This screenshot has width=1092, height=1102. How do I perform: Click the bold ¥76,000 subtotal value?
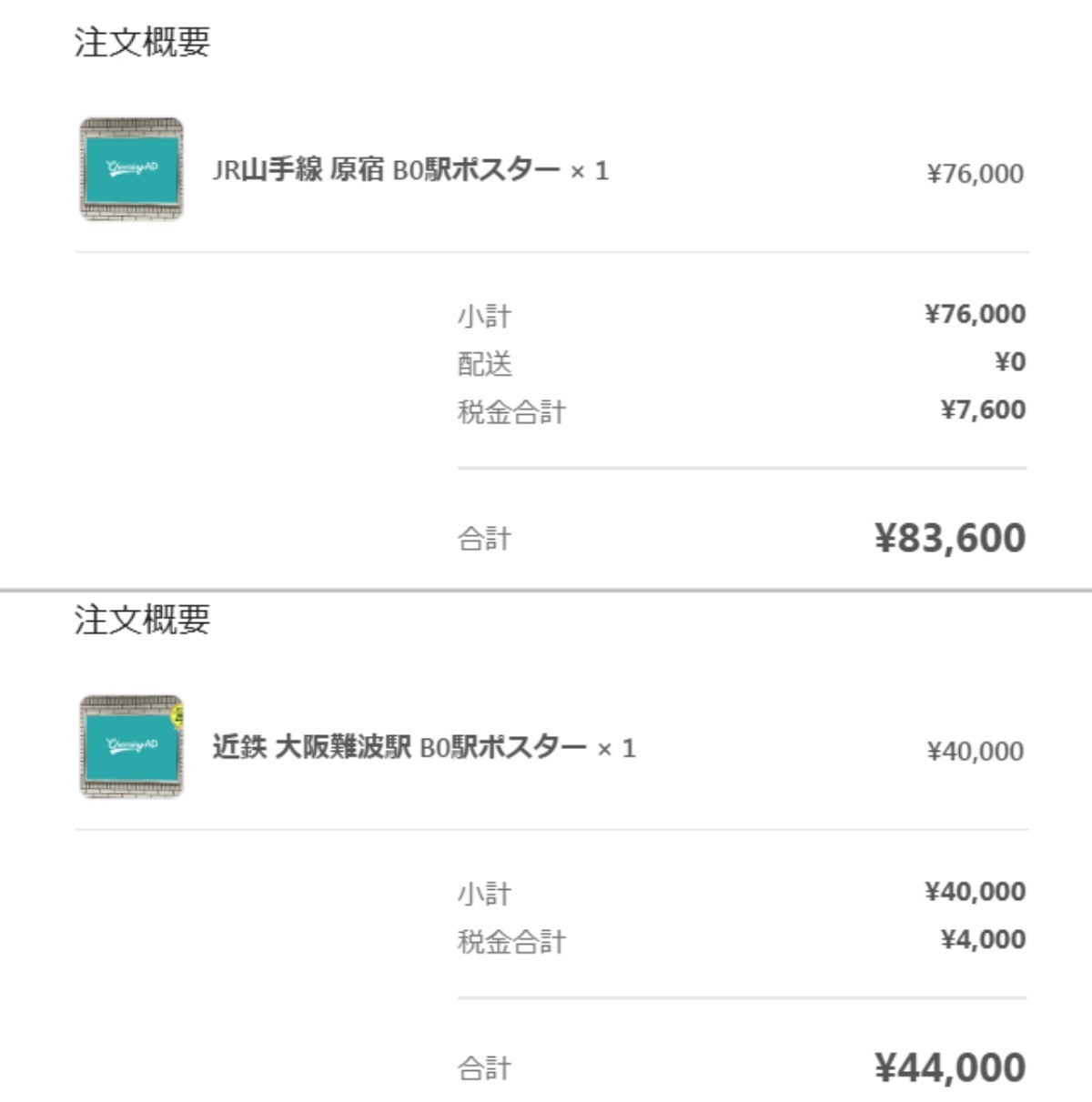[975, 314]
